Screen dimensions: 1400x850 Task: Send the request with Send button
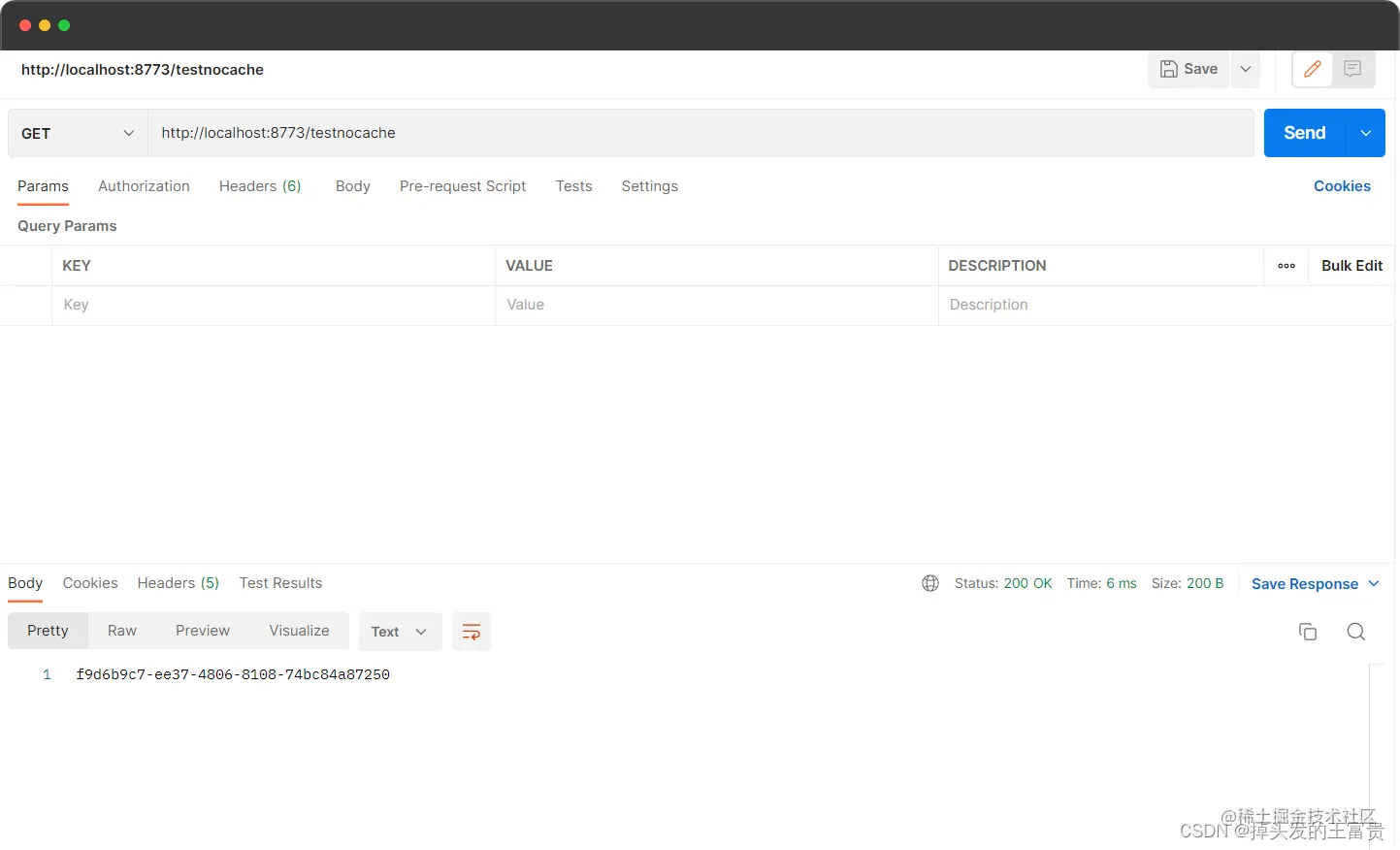1305,133
